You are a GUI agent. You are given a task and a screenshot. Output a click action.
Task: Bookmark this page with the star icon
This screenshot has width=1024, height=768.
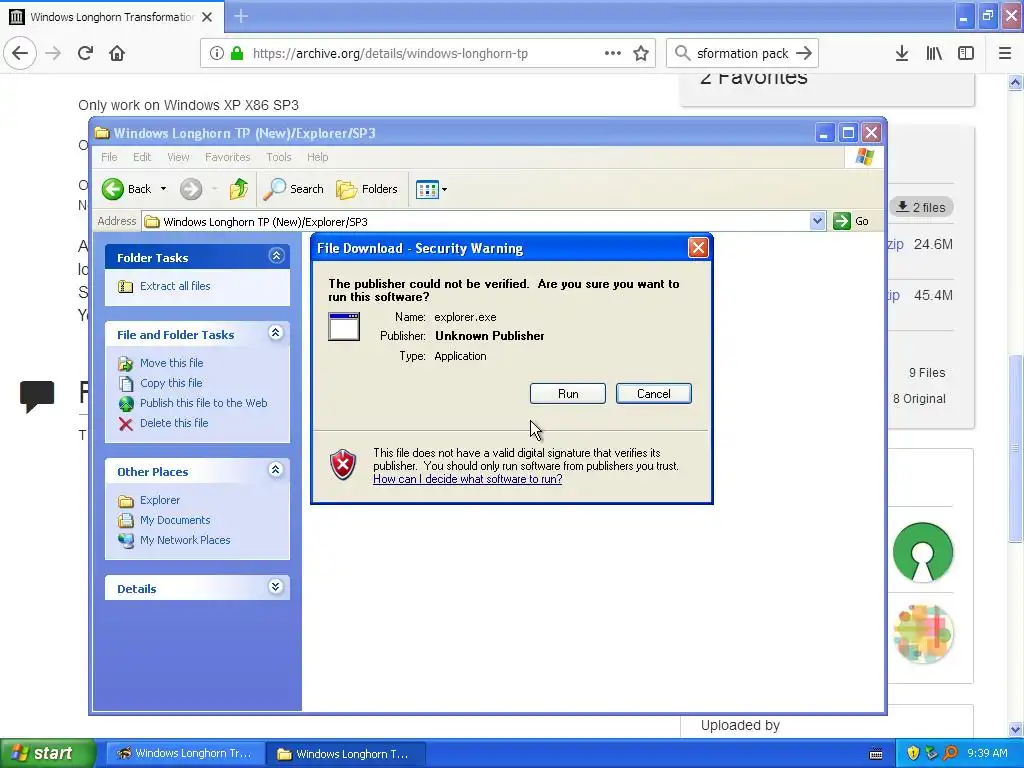pyautogui.click(x=641, y=53)
